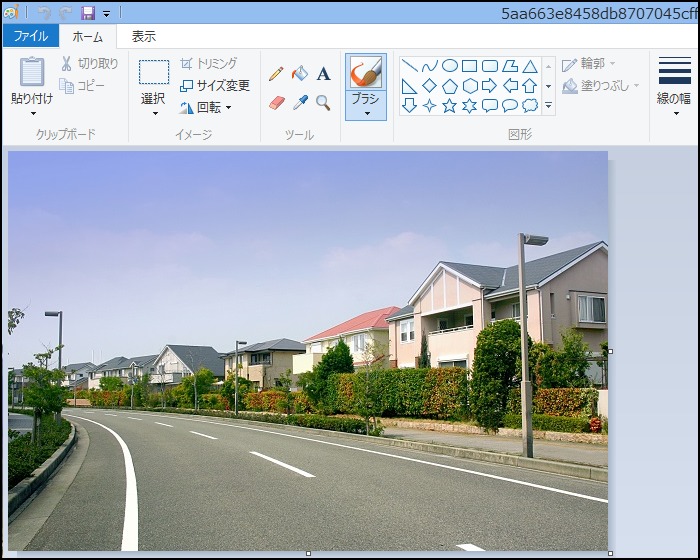Screen dimensions: 700x560
Task: Choose the Six-point star shape
Action: pyautogui.click(x=470, y=106)
